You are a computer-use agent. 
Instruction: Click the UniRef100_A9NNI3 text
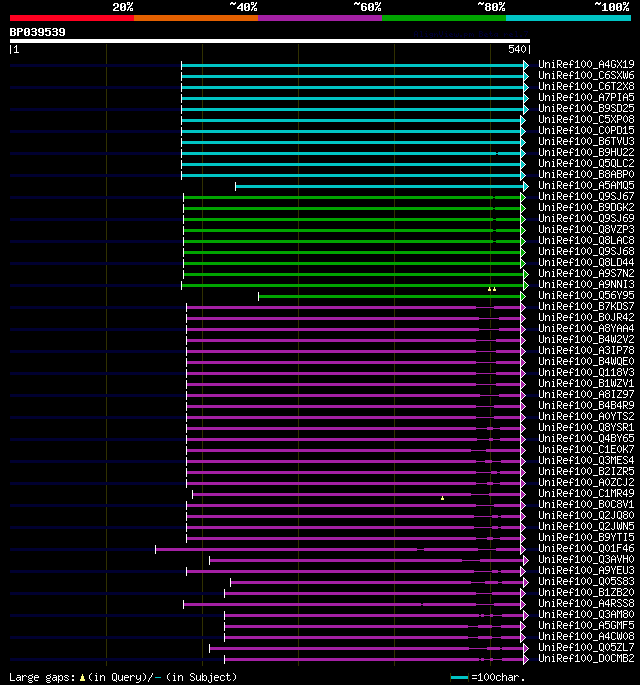point(586,284)
